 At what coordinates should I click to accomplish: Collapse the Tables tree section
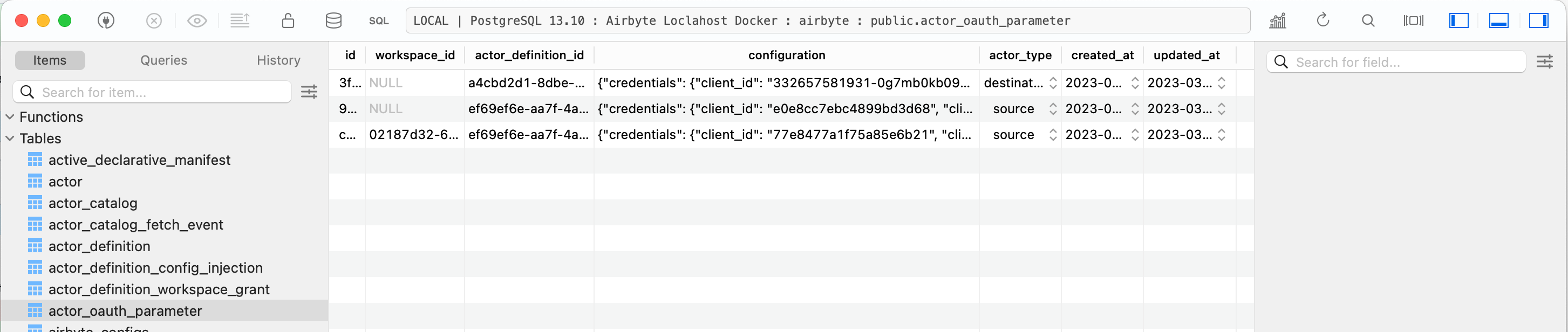click(x=9, y=138)
